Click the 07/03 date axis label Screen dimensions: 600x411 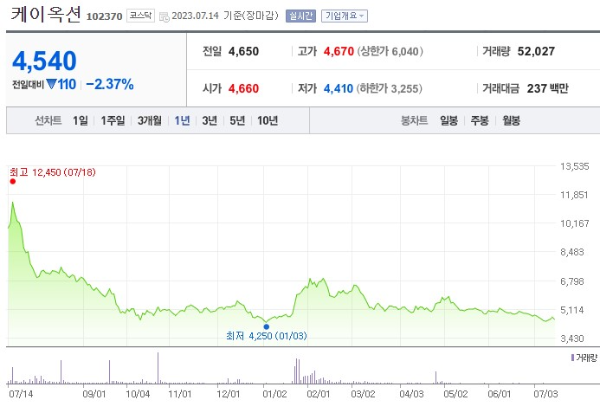[546, 394]
